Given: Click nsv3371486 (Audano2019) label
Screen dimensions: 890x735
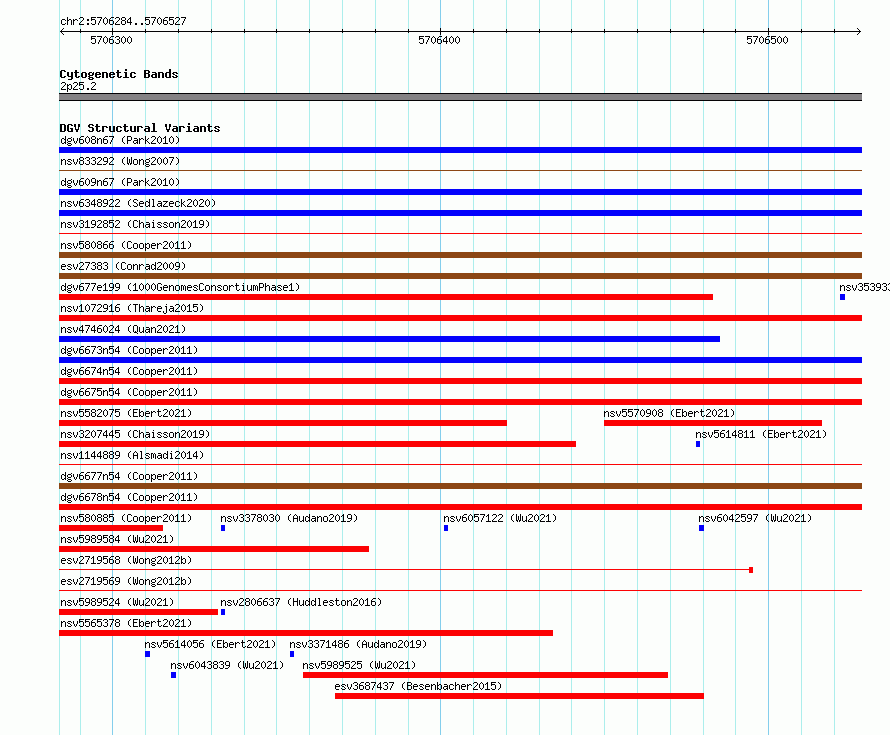Looking at the screenshot, I should pyautogui.click(x=358, y=644).
